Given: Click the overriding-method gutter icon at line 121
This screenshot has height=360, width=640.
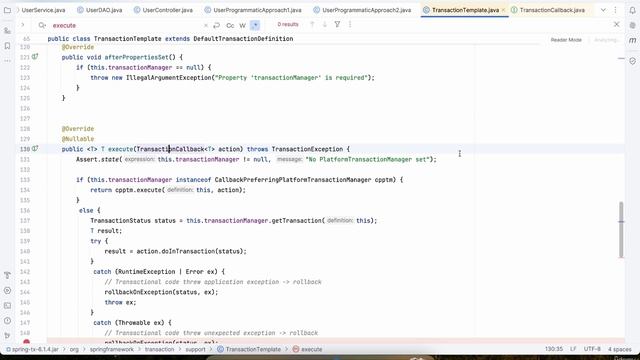Looking at the screenshot, I should pyautogui.click(x=35, y=57).
